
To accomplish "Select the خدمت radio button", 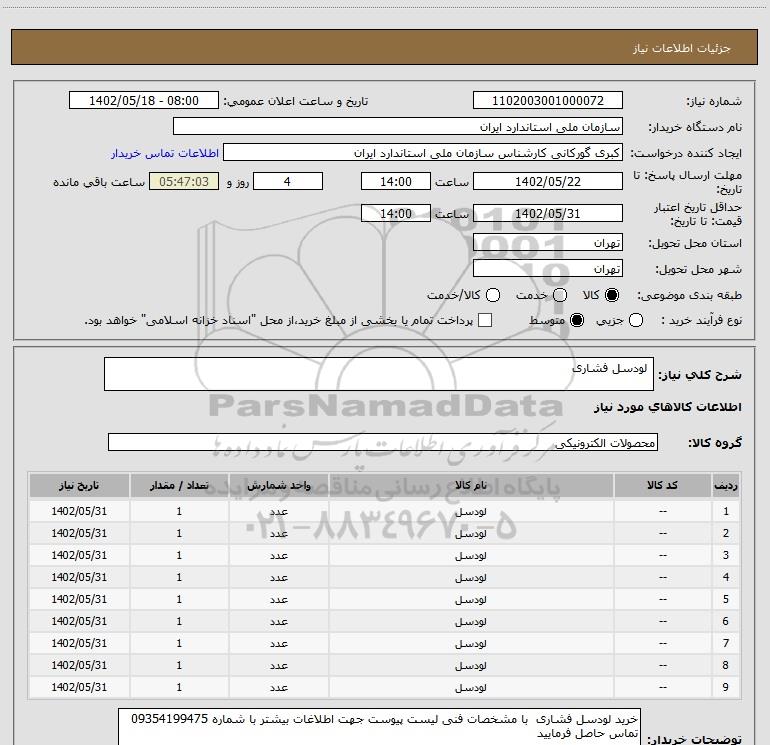I will [560, 295].
